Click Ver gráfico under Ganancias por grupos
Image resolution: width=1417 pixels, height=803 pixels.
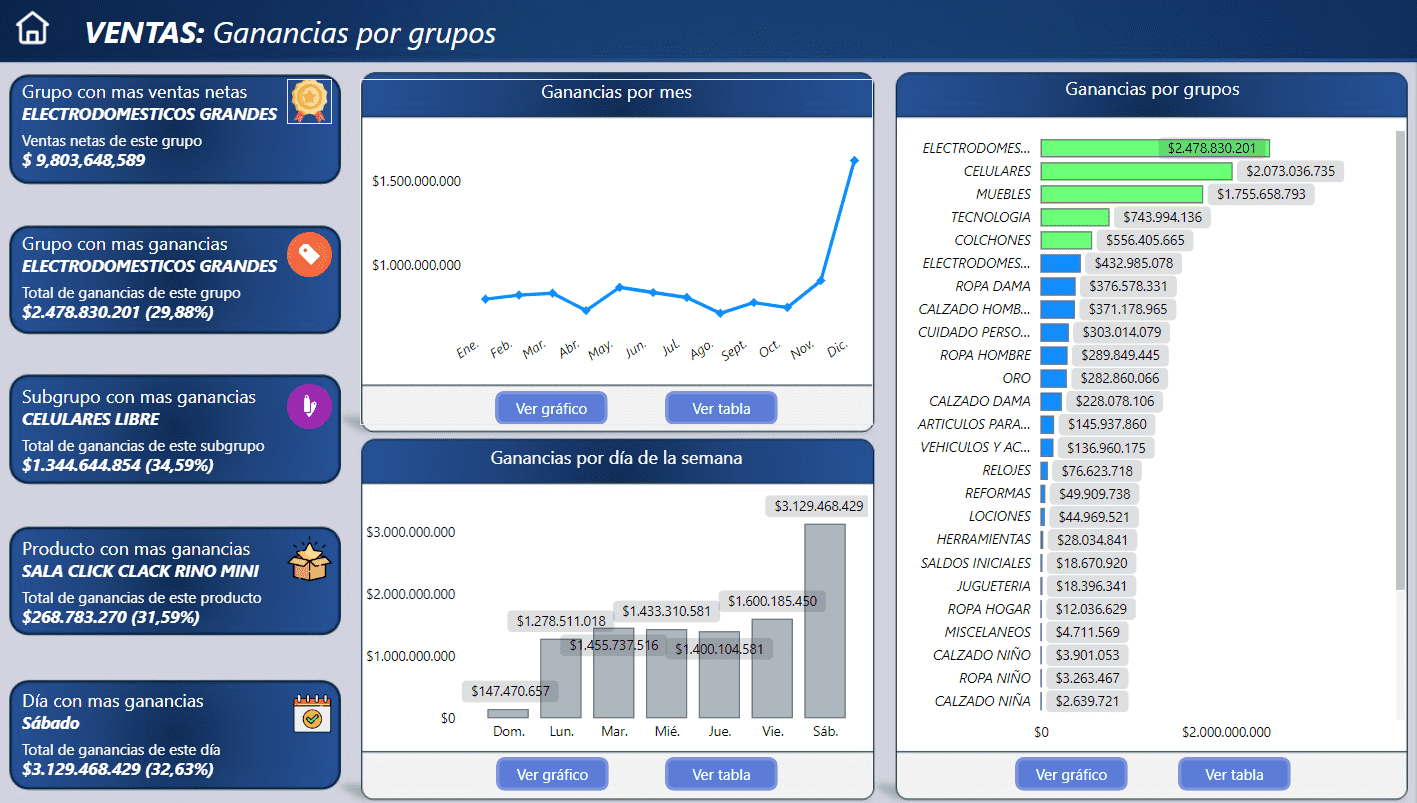[x=1071, y=774]
